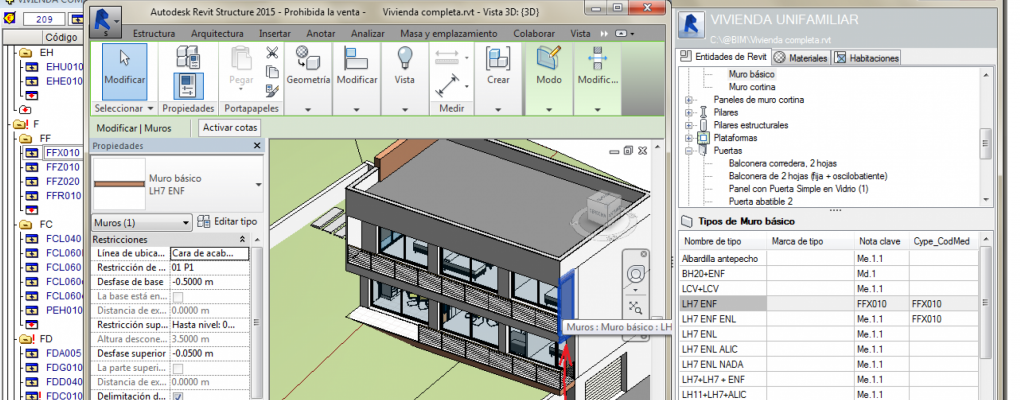This screenshot has width=1020, height=400.
Task: Click the Puertas door icon in tree
Action: (x=703, y=150)
